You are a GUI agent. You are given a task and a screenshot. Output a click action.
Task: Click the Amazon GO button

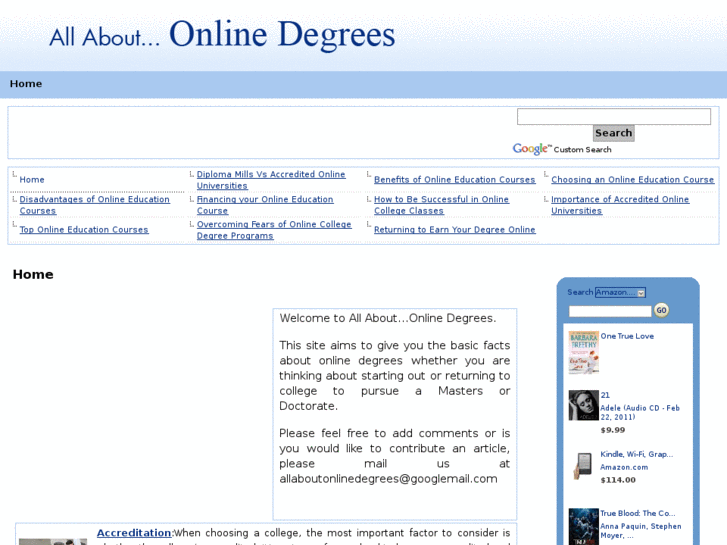tap(661, 310)
